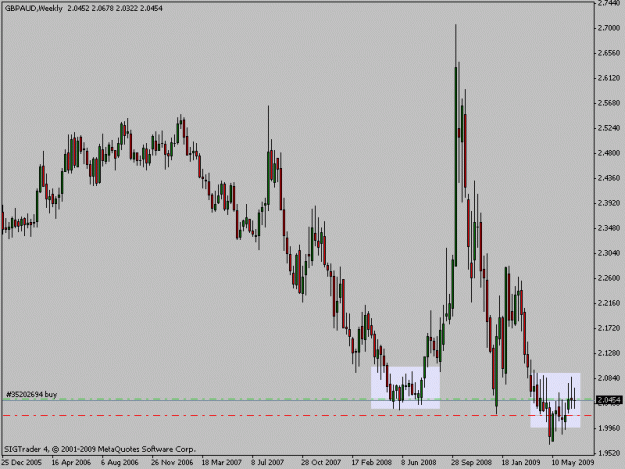Click the 2.3920 price axis label
The width and height of the screenshot is (625, 469).
point(609,203)
